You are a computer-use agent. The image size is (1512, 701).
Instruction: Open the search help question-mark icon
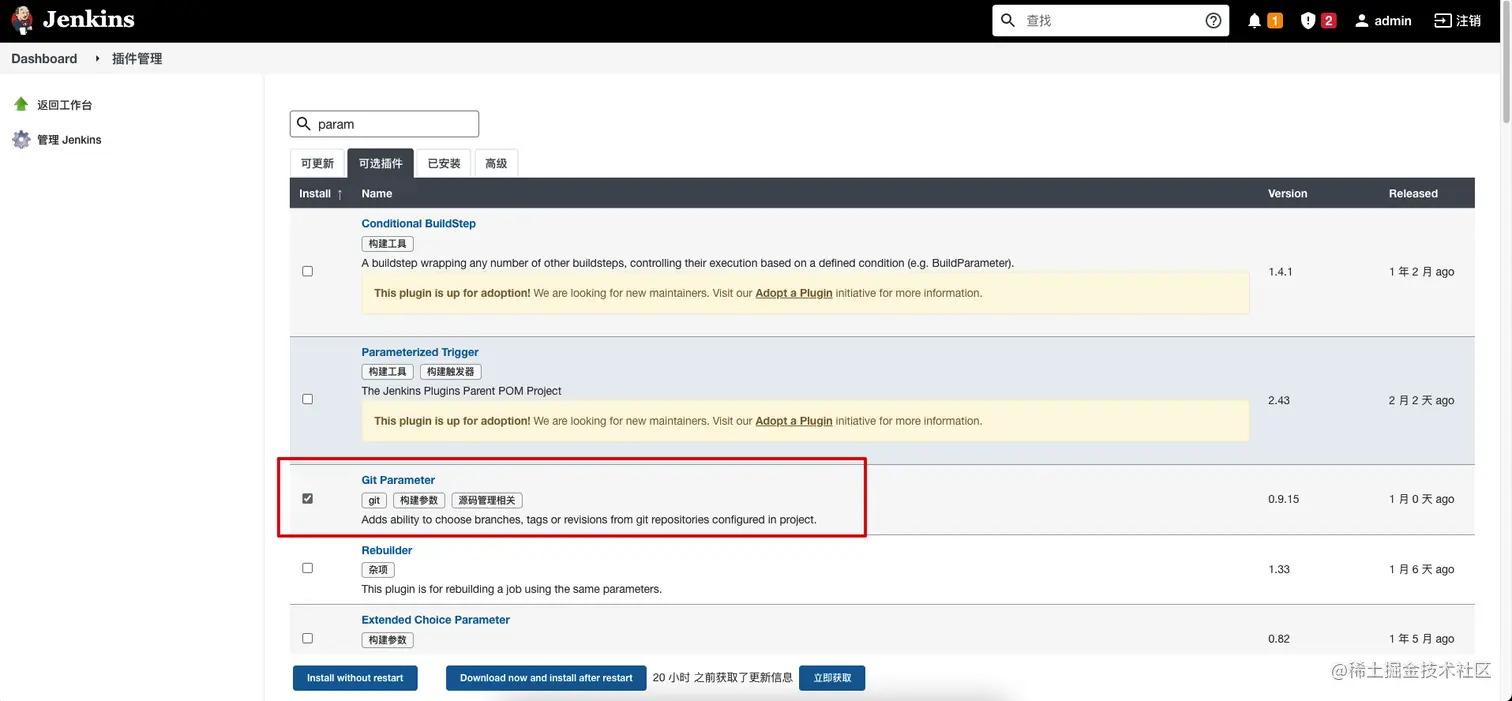(1213, 20)
